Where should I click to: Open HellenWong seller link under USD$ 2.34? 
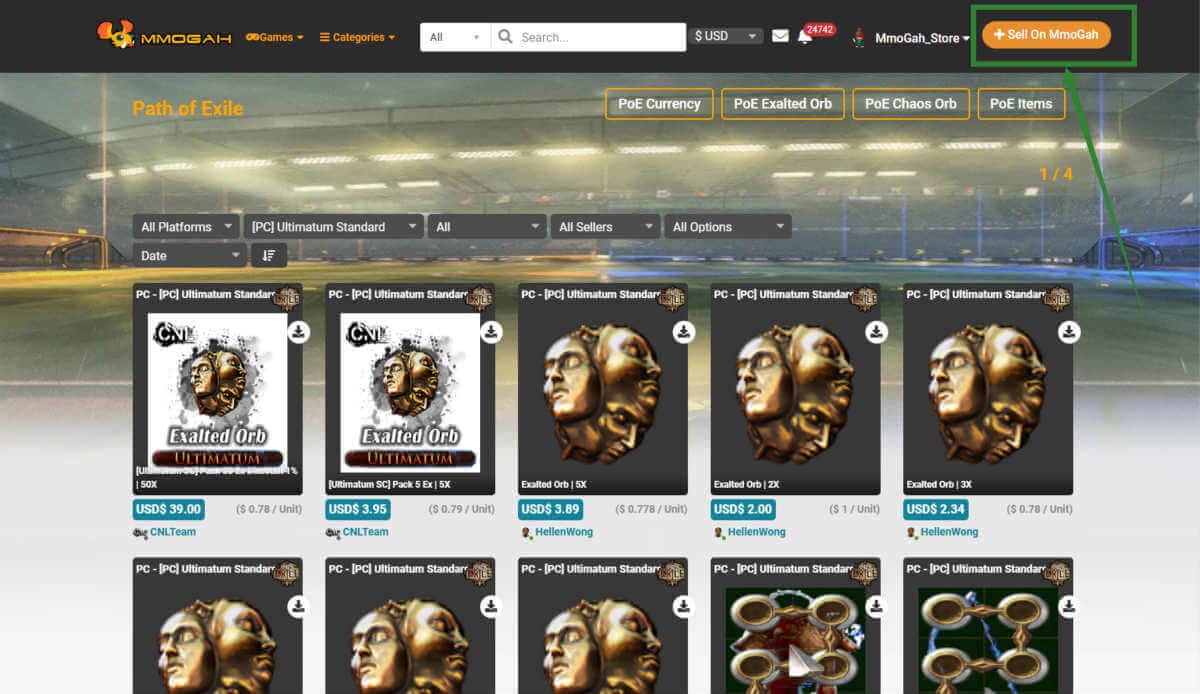tap(950, 532)
